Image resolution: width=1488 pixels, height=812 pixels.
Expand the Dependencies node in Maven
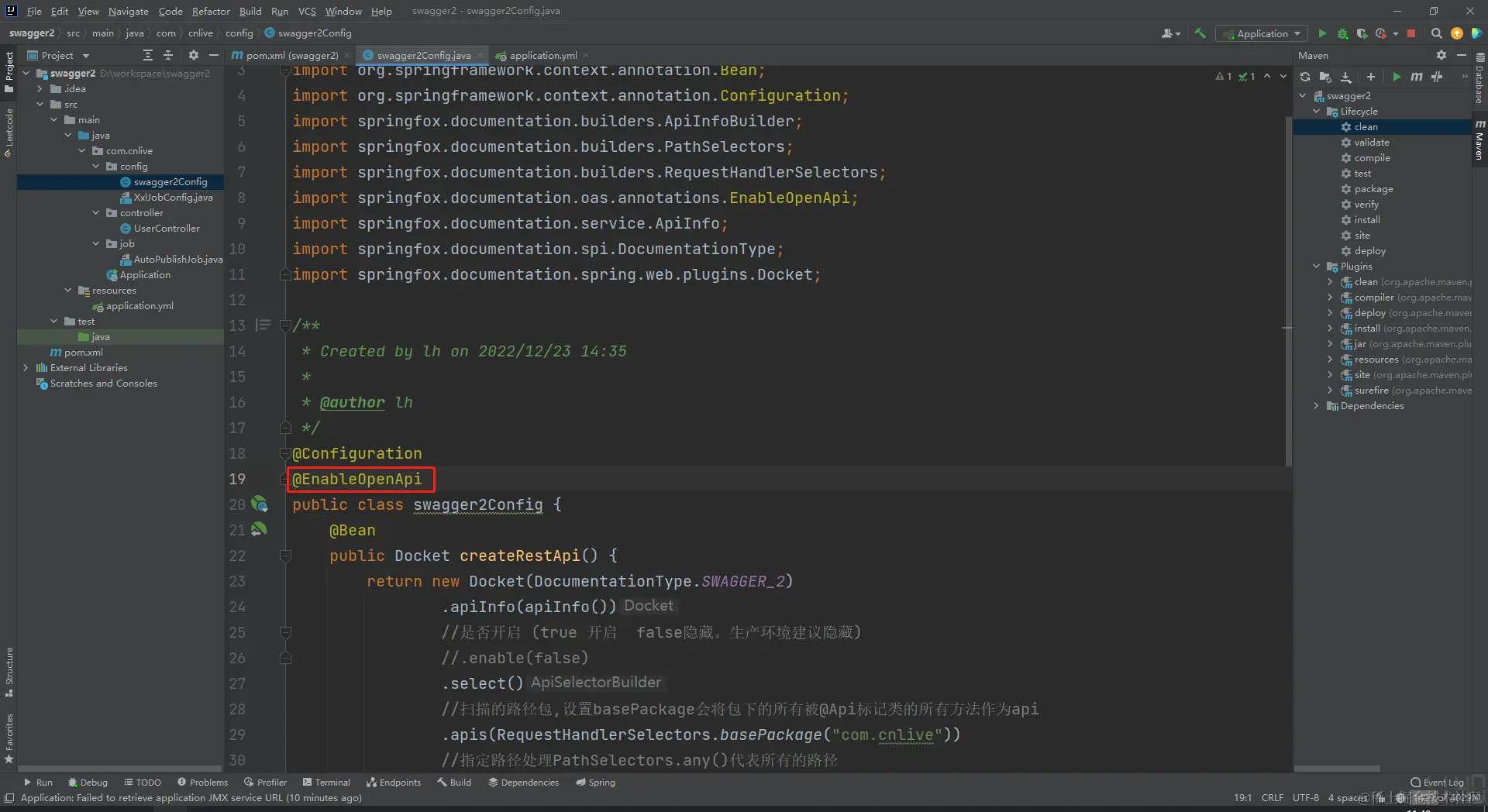click(x=1317, y=406)
